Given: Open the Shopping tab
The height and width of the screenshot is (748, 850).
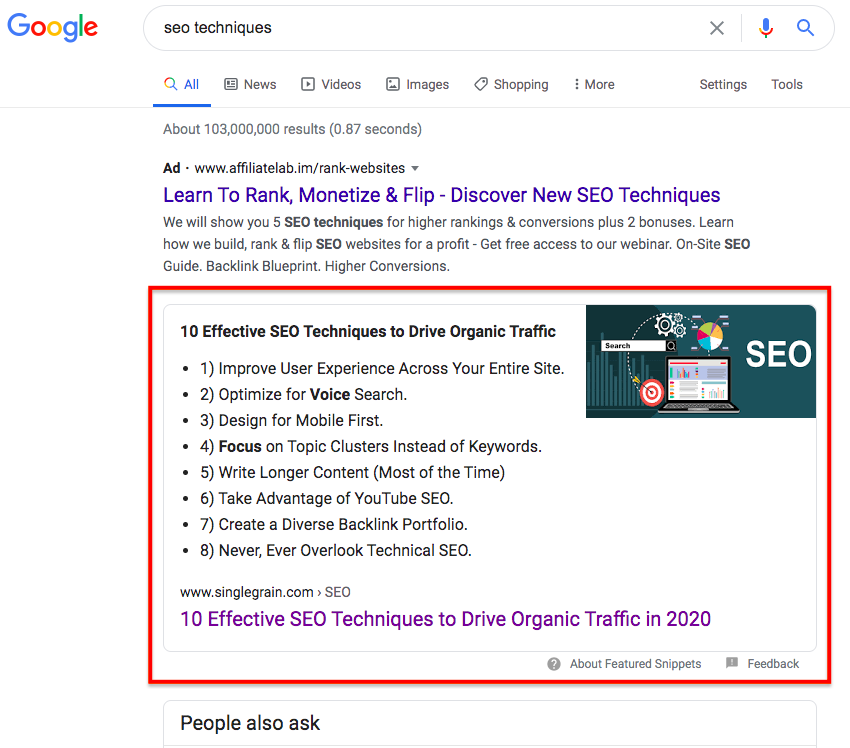Looking at the screenshot, I should (x=511, y=84).
